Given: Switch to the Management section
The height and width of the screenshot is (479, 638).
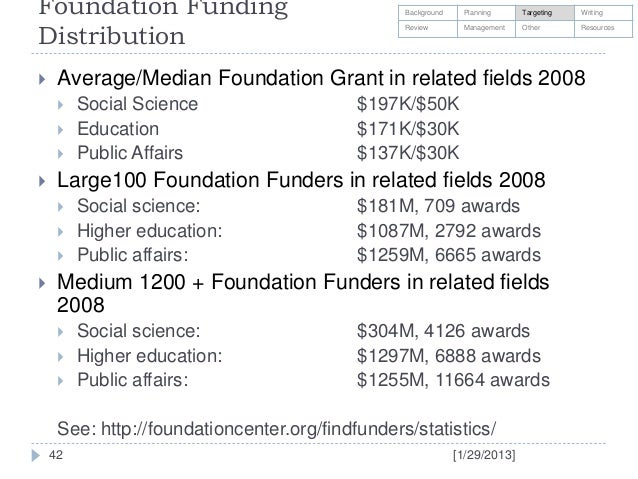Looking at the screenshot, I should point(486,29).
